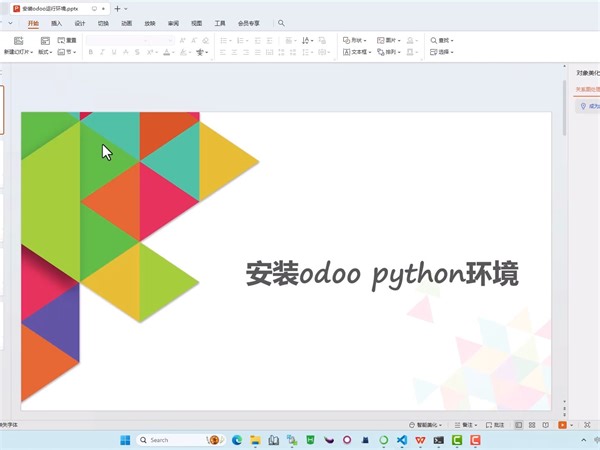Click the ribbon search magnifier icon
Screen dimensions: 600x450
[281, 23]
